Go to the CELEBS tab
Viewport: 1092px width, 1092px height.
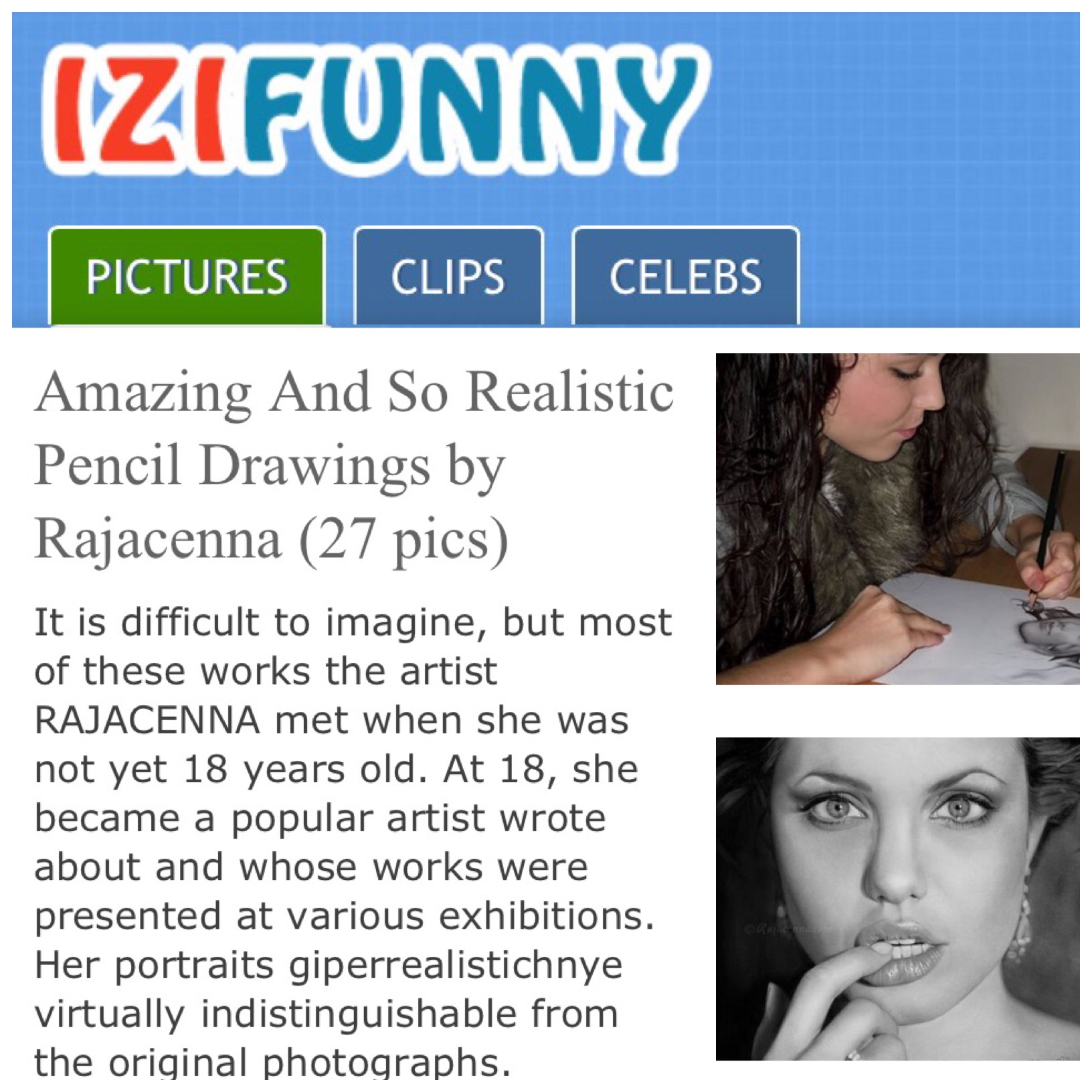[686, 277]
